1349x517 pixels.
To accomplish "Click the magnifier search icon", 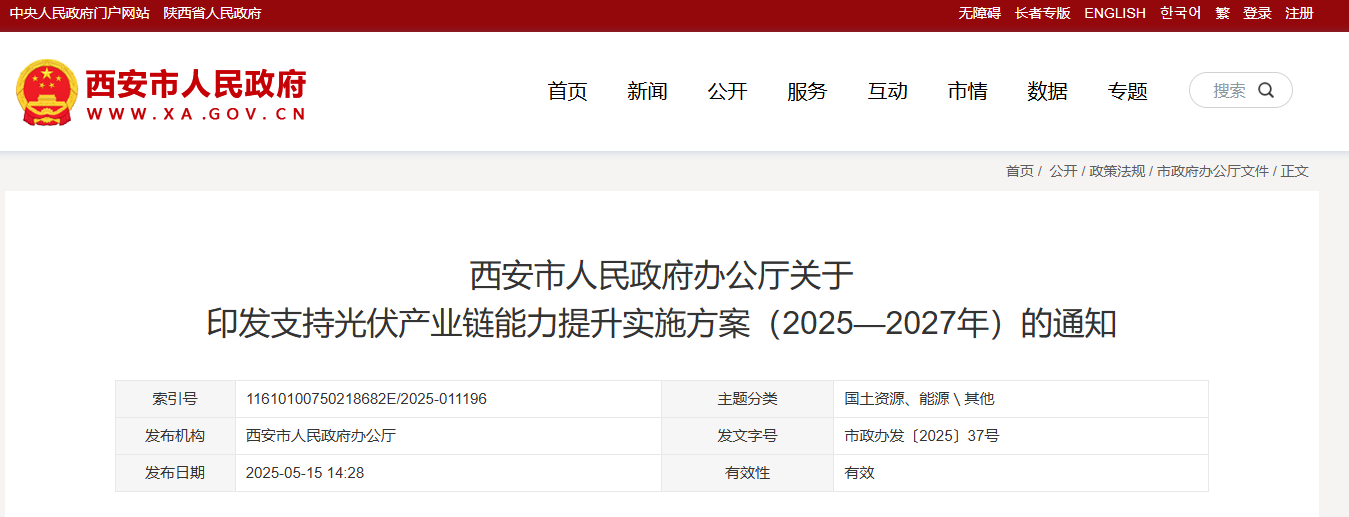I will pos(1266,91).
